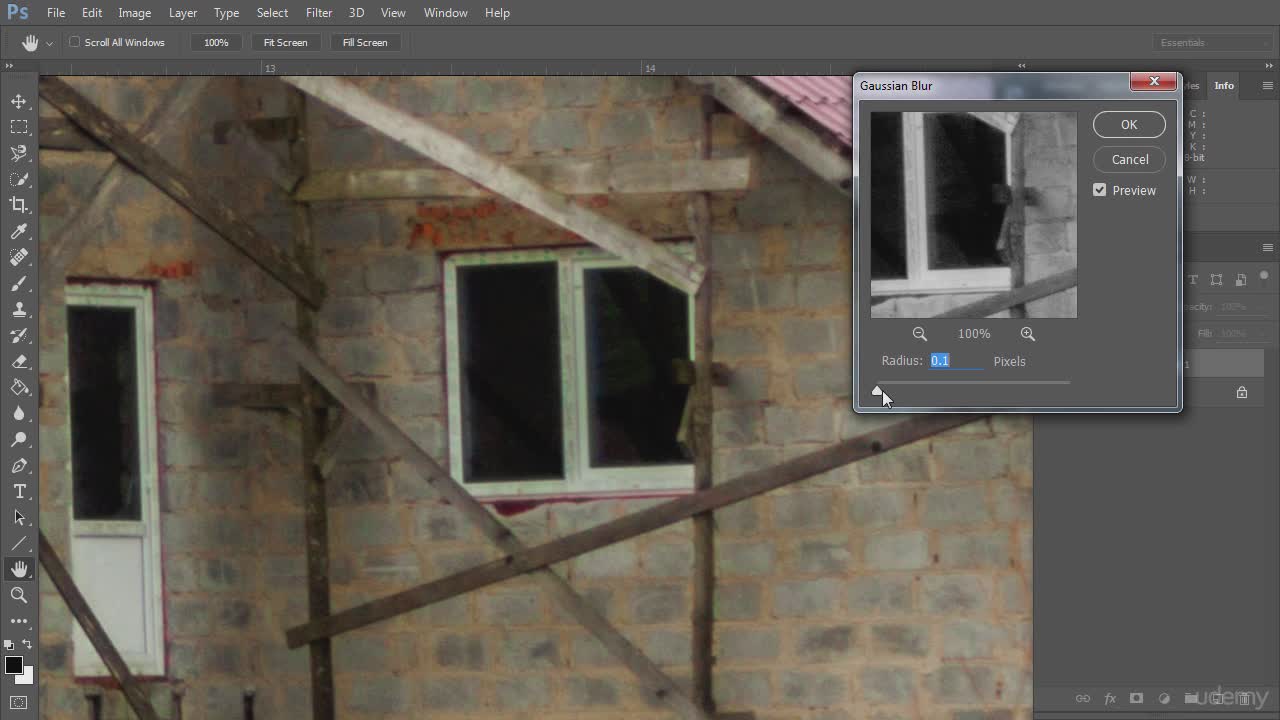Open the Image menu
The width and height of the screenshot is (1280, 720).
[135, 12]
